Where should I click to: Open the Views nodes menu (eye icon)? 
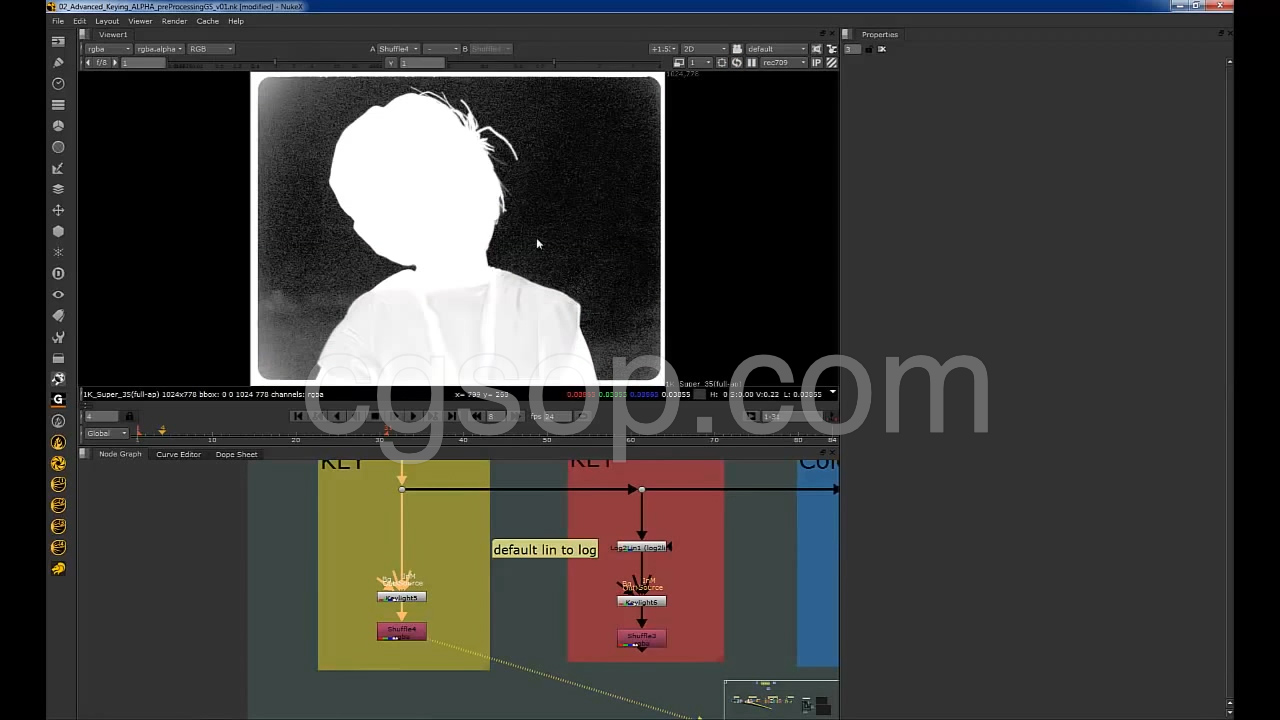(58, 294)
